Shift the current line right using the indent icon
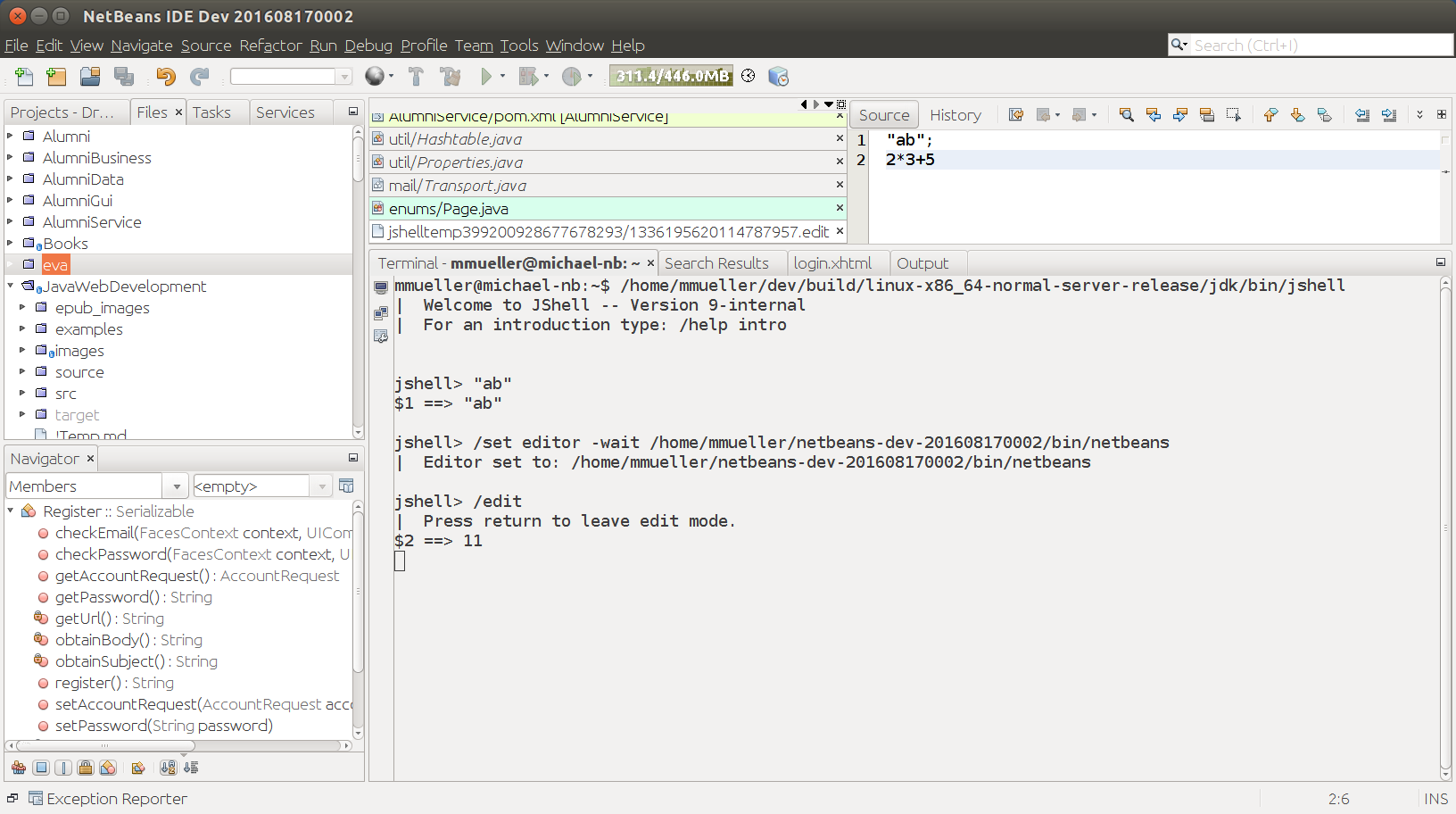Viewport: 1456px width, 814px height. (1390, 114)
